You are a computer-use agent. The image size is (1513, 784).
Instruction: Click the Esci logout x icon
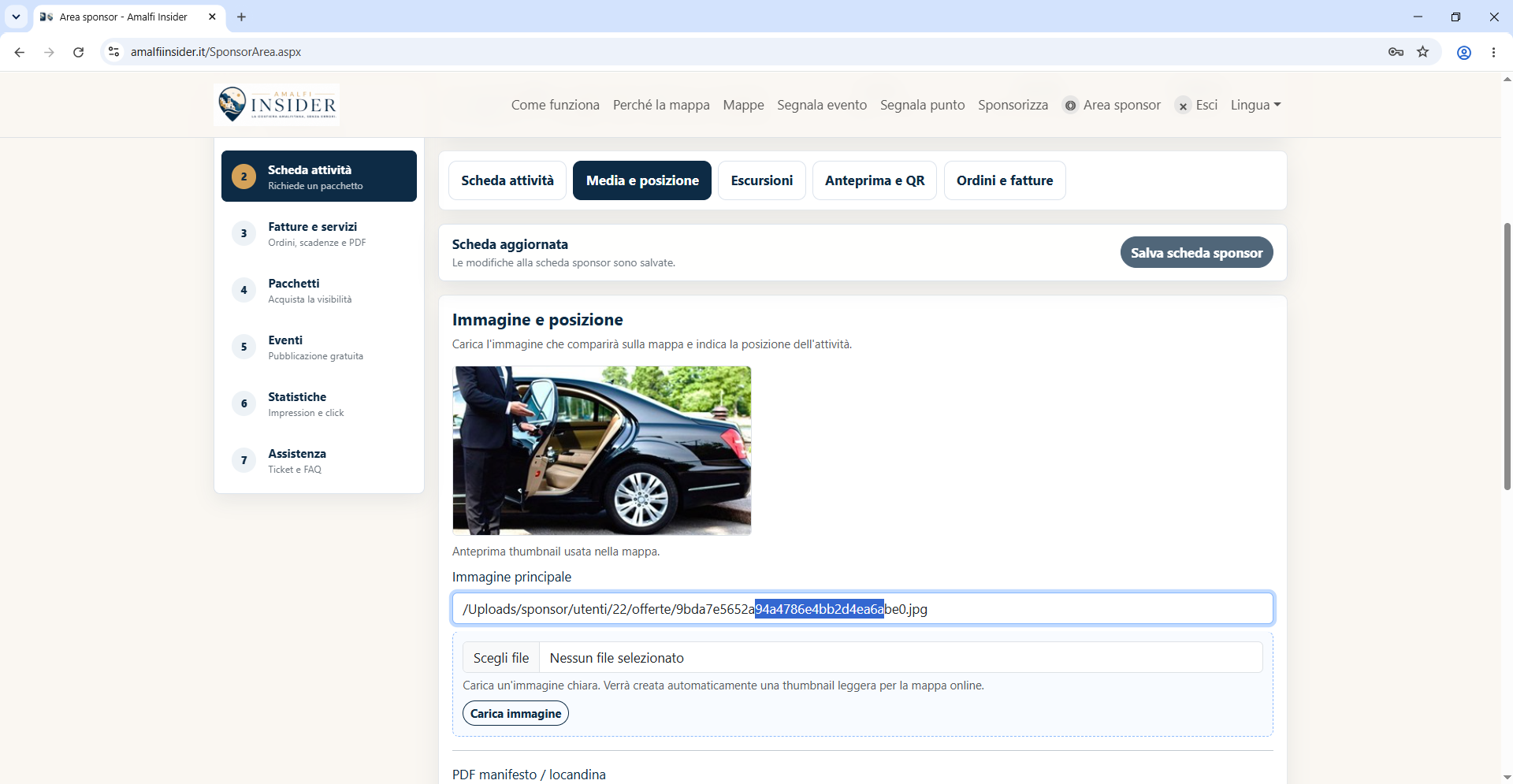pos(1183,106)
